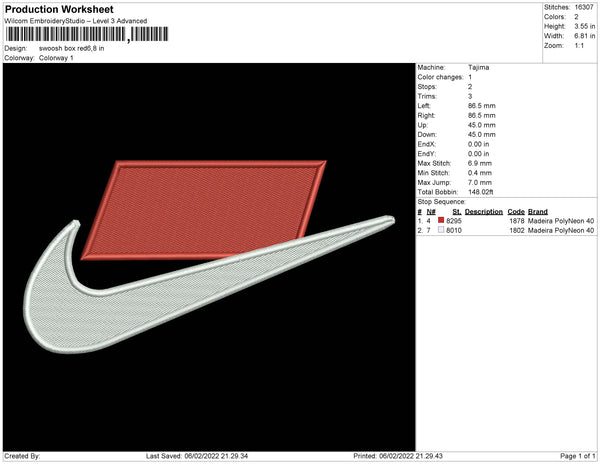The image size is (600, 464).
Task: Select design name 'swoosh box red6,8 in'
Action: pos(72,48)
